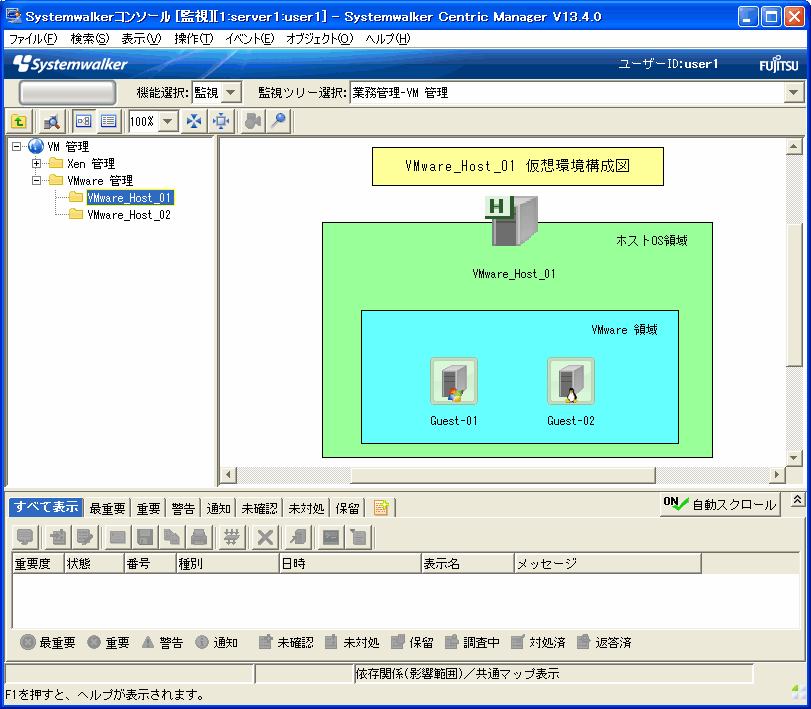
Task: Click the magnifier zoom icon in toolbar
Action: (279, 121)
